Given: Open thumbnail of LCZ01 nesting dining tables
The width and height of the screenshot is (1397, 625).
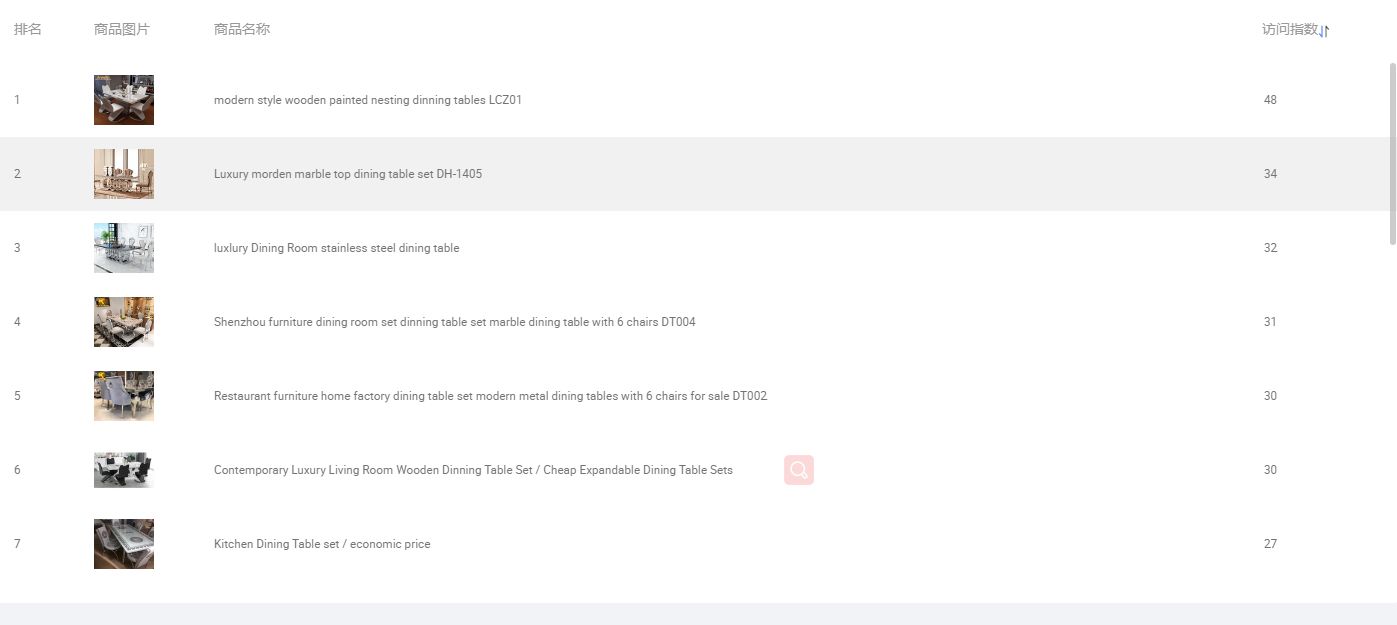Looking at the screenshot, I should pos(124,100).
